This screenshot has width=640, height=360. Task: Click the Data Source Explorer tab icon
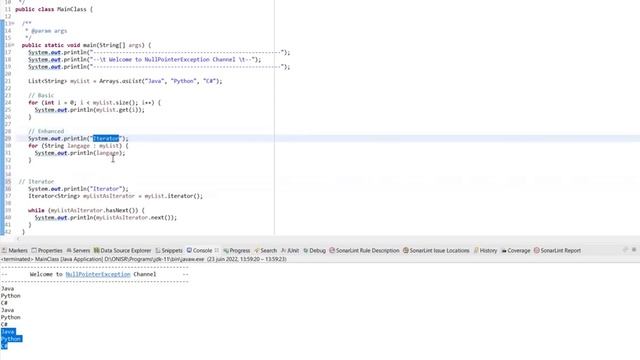point(96,250)
